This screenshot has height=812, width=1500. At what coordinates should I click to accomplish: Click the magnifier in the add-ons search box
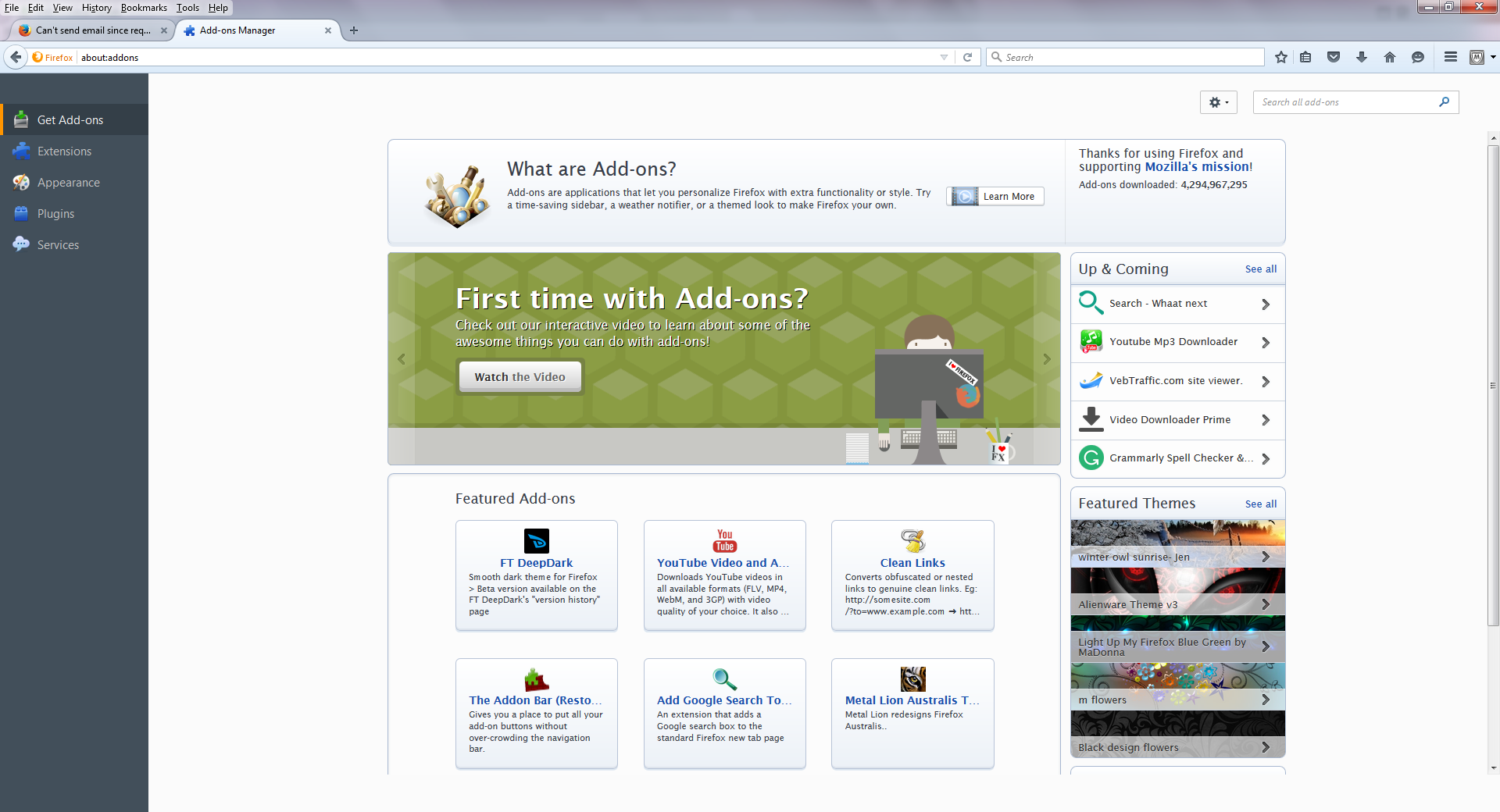tap(1444, 101)
